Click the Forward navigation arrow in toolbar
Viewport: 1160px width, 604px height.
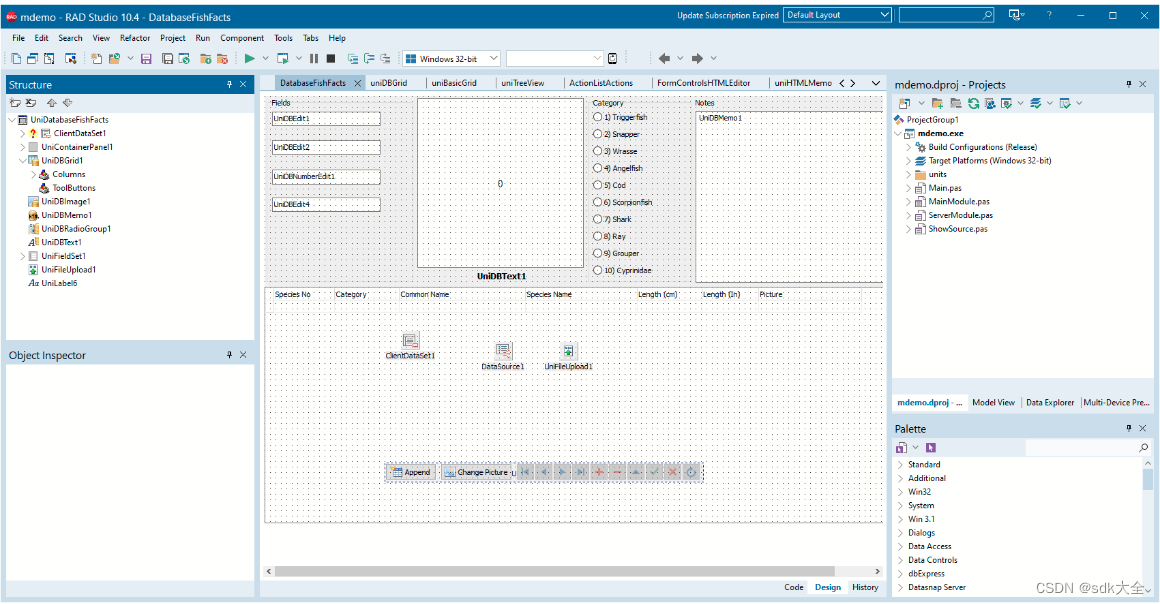[697, 58]
